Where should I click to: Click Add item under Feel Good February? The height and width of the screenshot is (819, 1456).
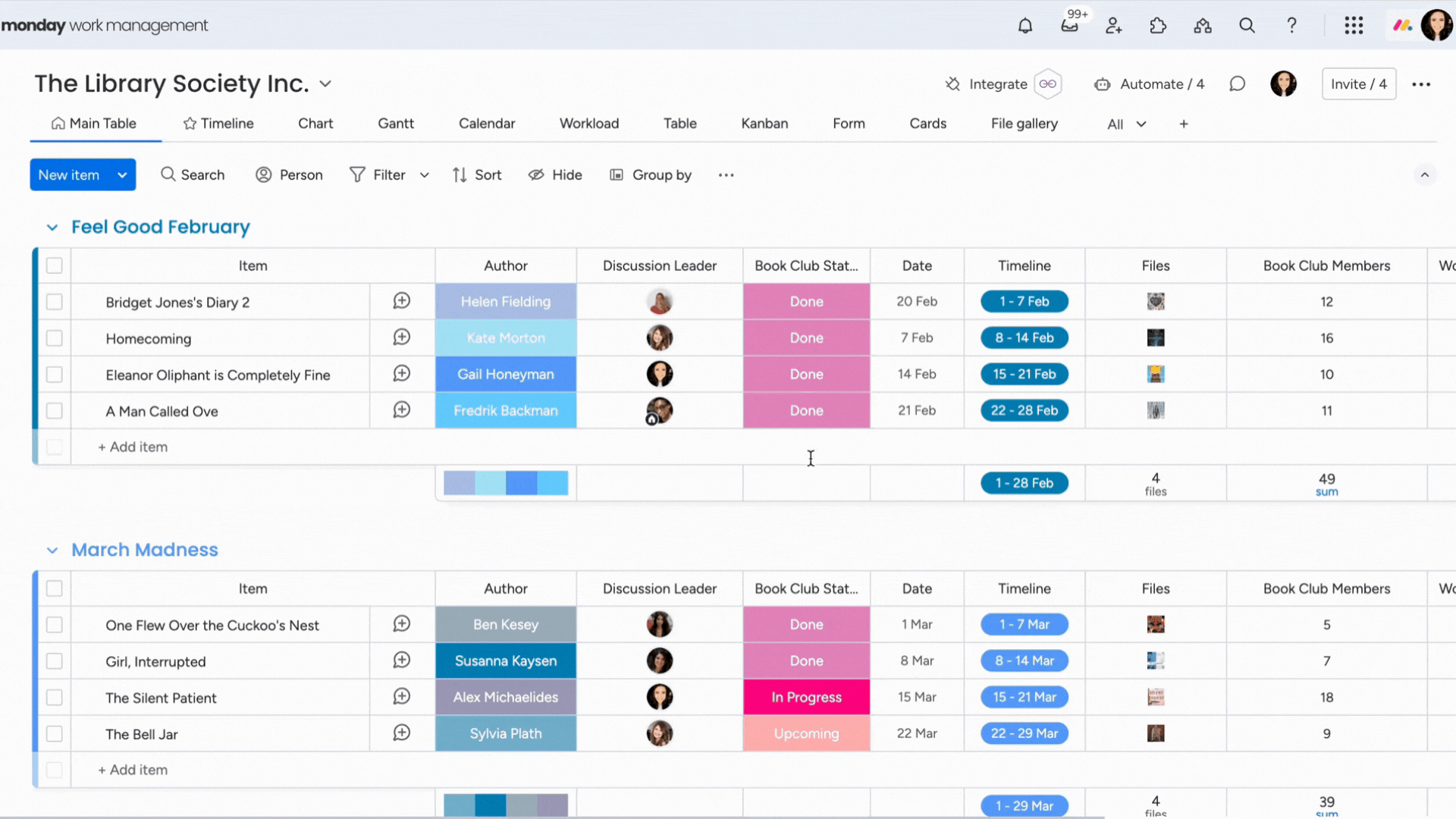click(x=133, y=447)
